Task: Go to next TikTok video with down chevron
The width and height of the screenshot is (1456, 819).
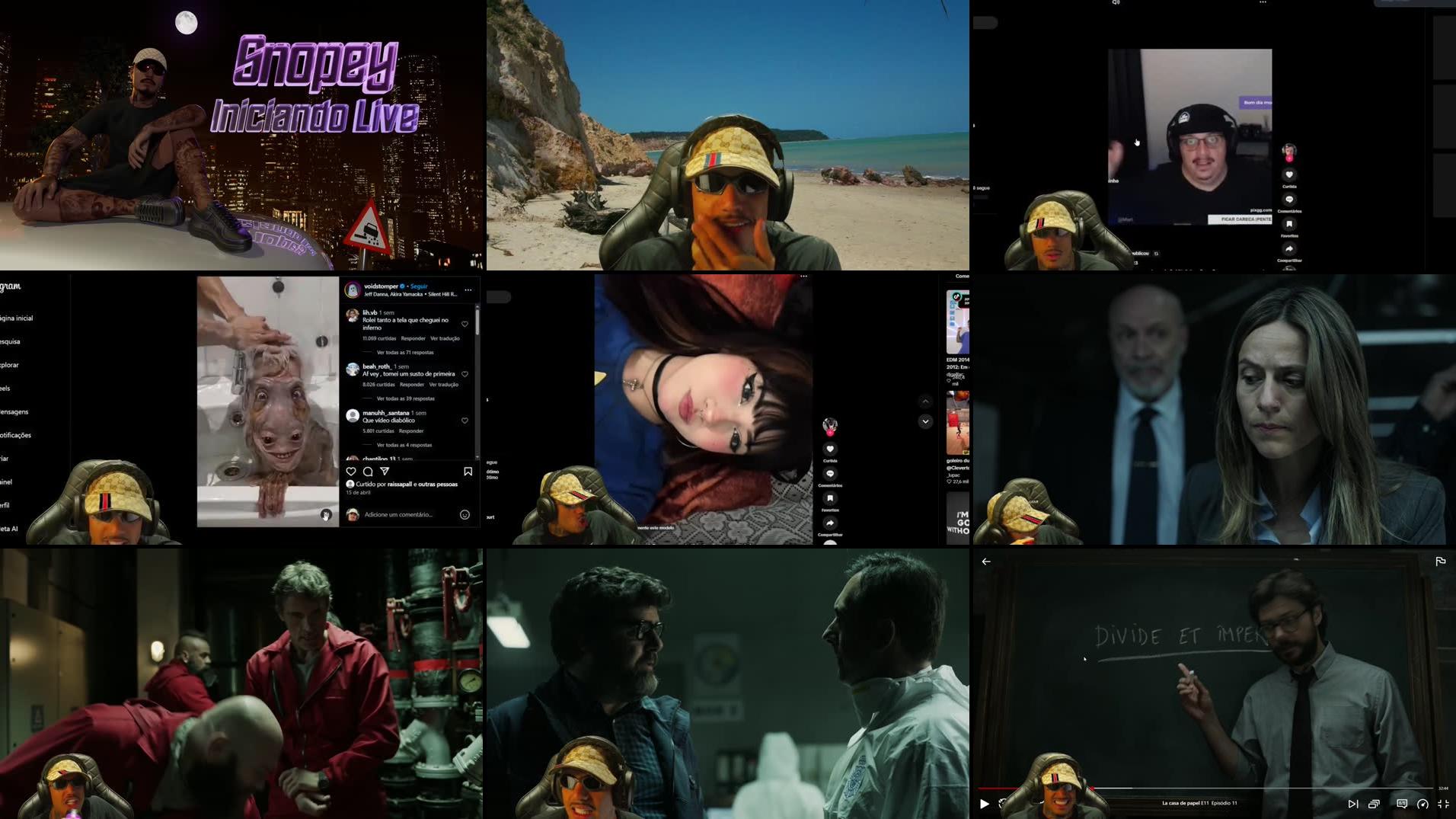Action: point(925,421)
